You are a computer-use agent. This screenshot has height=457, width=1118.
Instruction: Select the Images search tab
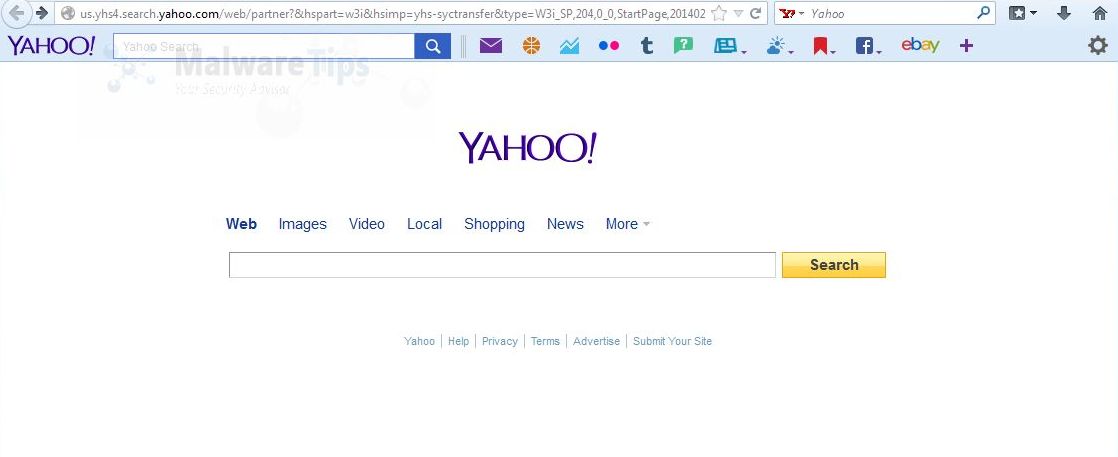click(x=302, y=224)
